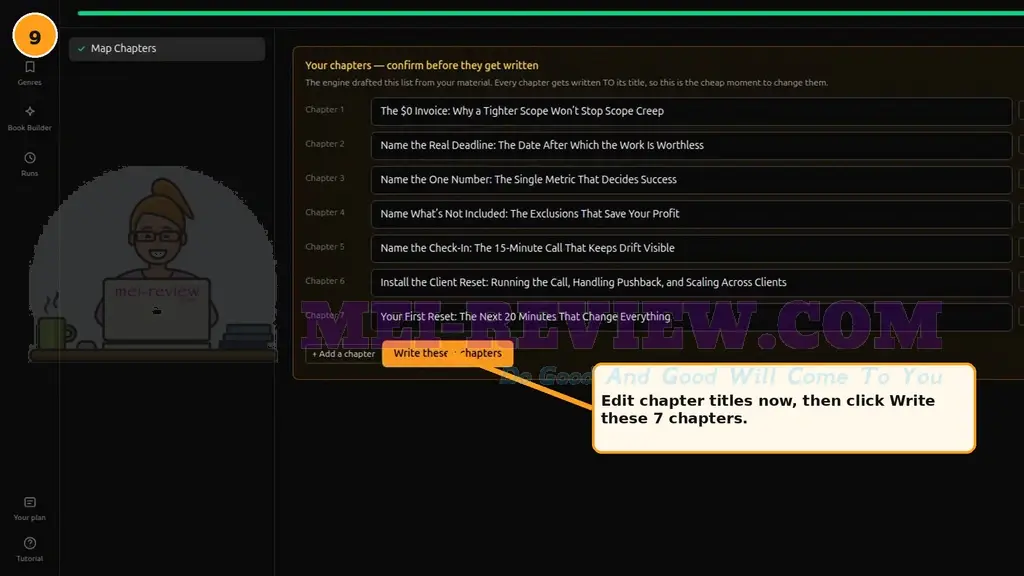Viewport: 1024px width, 576px height.
Task: Click the 'Chapter 5' row label
Action: [x=325, y=247]
